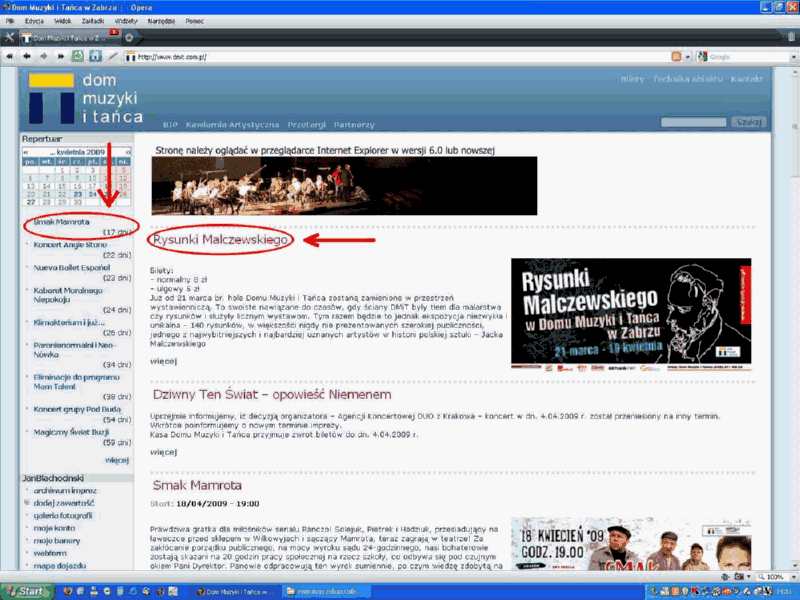Click the Dom Muzyki i Tańca logo
Screen dimensions: 800x600
[x=85, y=98]
